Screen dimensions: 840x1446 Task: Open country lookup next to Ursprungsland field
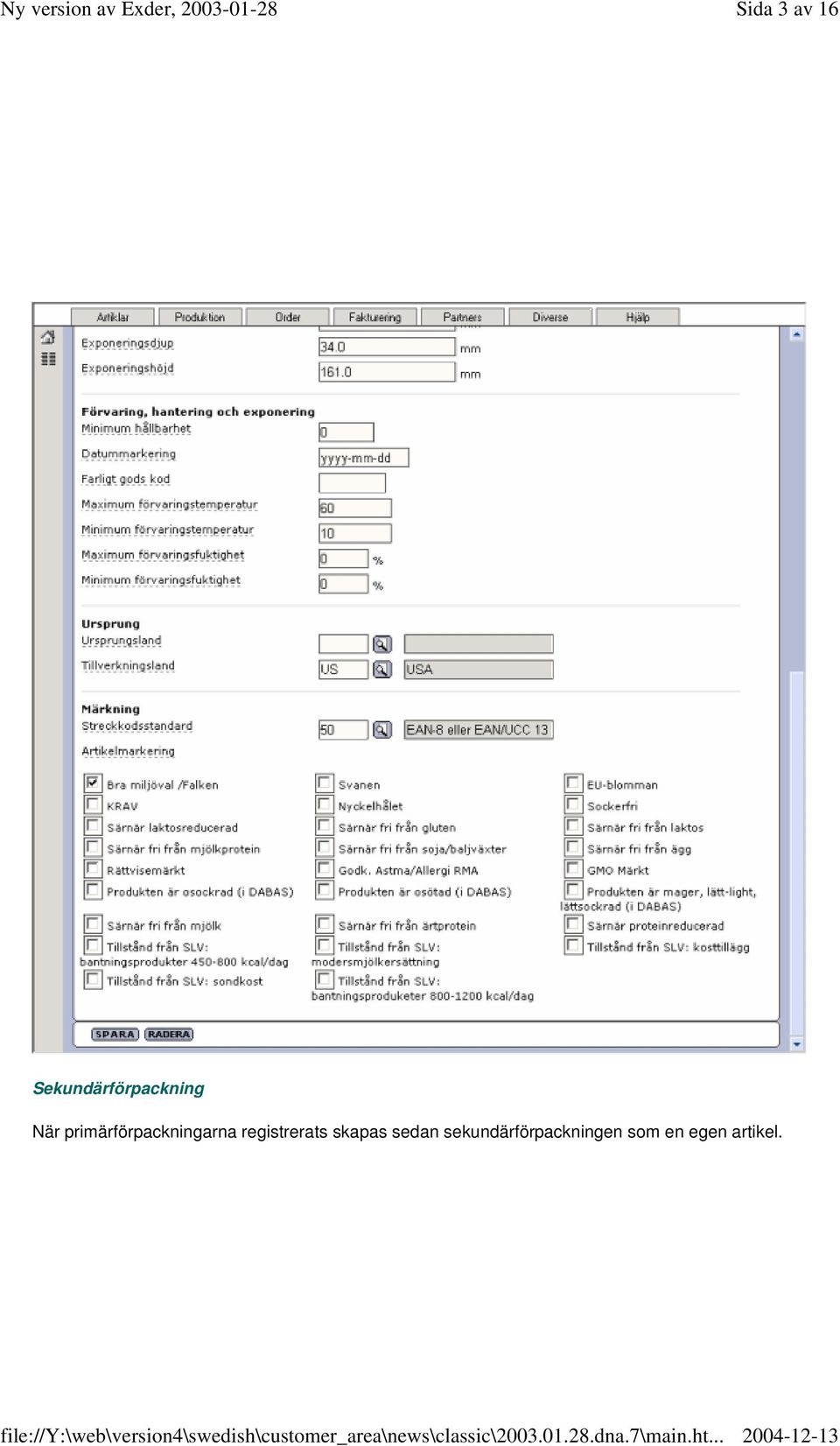382,644
